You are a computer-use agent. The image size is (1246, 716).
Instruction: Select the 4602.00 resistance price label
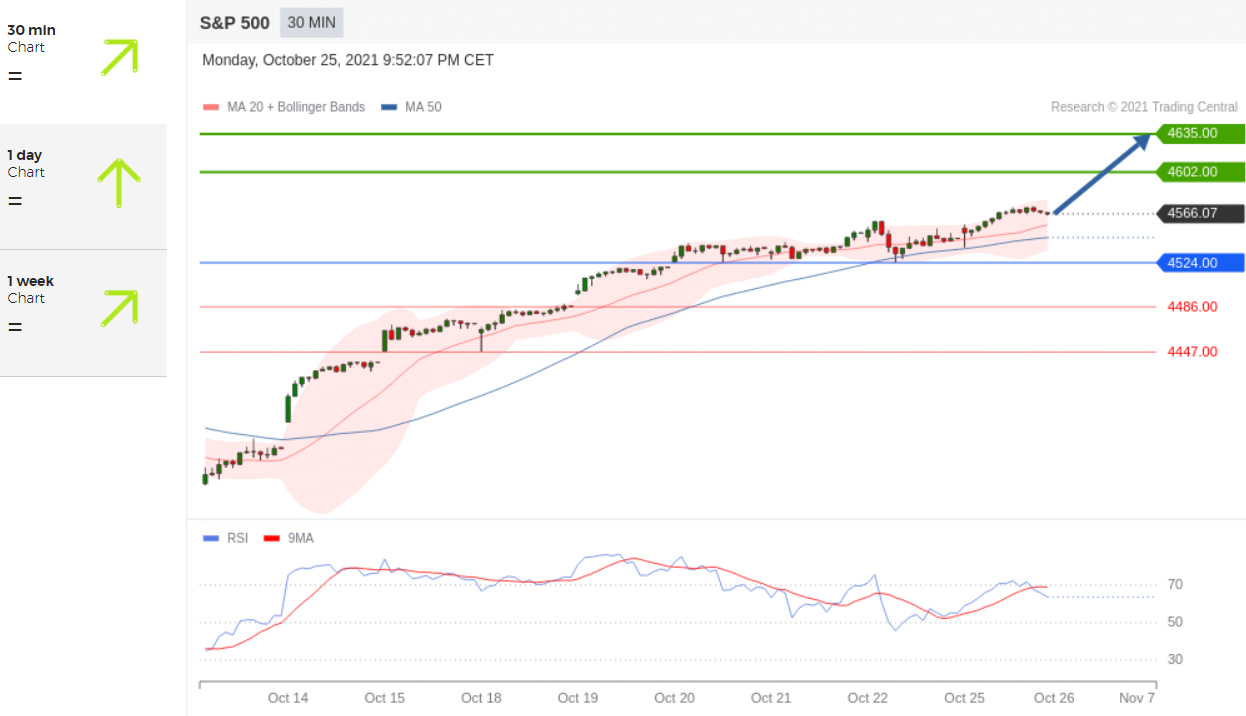click(1200, 172)
